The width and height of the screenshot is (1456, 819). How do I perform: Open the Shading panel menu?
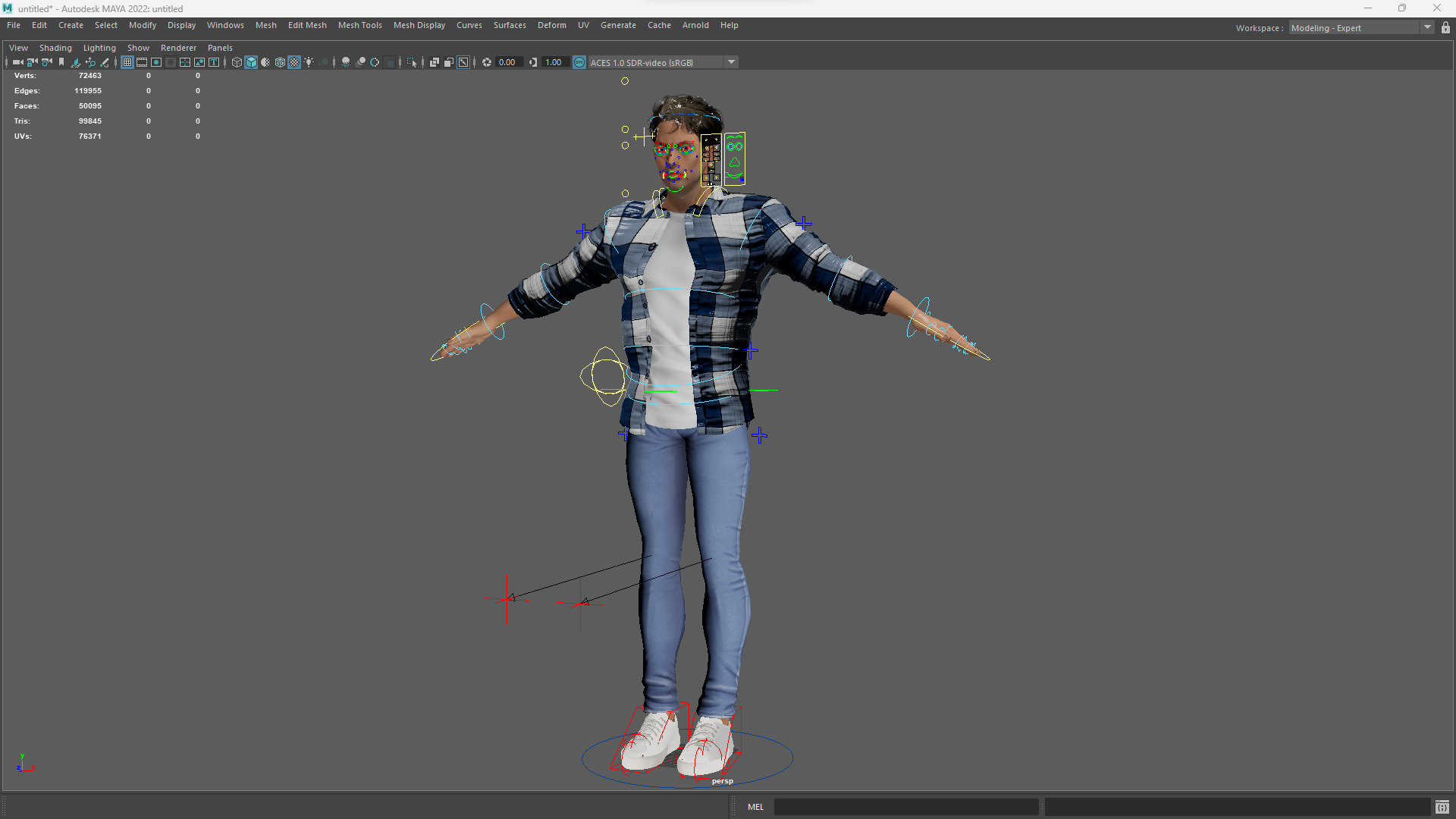click(x=55, y=48)
